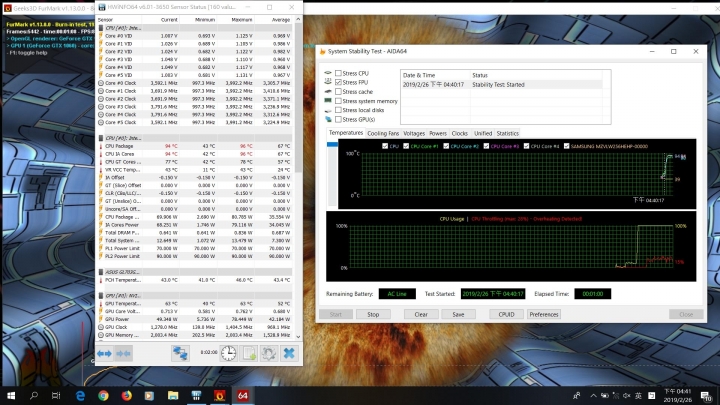The image size is (720, 405).
Task: Click the Clear button in AIDA64
Action: pyautogui.click(x=421, y=315)
